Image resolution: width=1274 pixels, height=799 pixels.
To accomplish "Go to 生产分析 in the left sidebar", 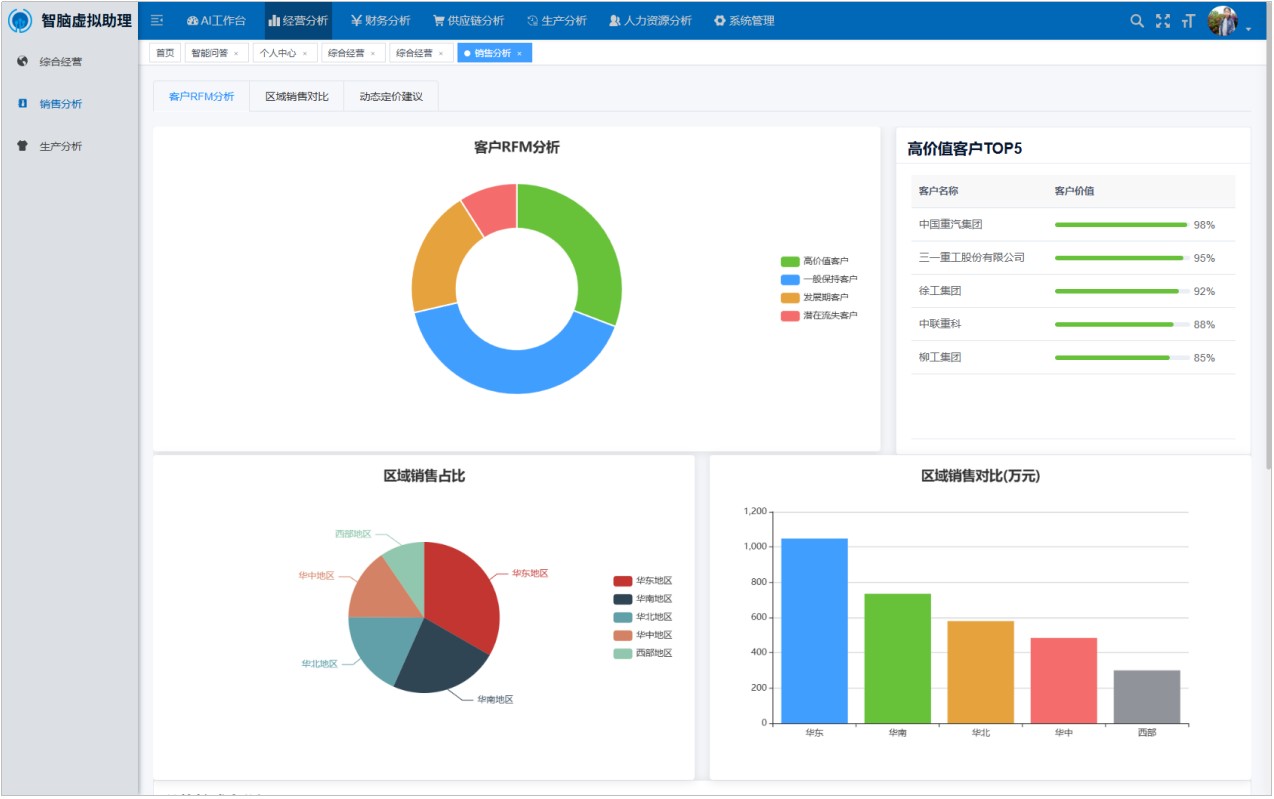I will tap(60, 146).
